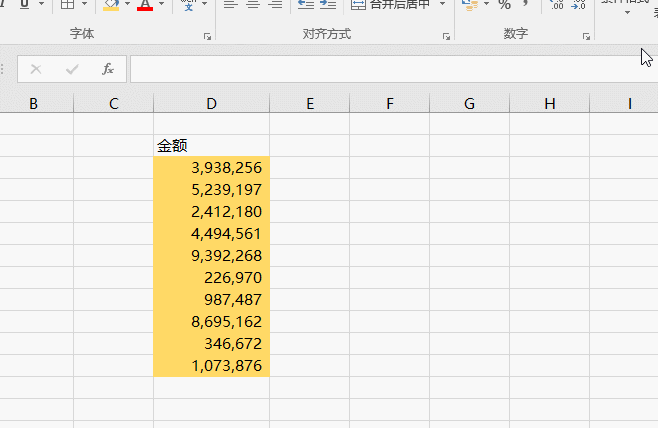Click into the formula bar

tap(394, 69)
